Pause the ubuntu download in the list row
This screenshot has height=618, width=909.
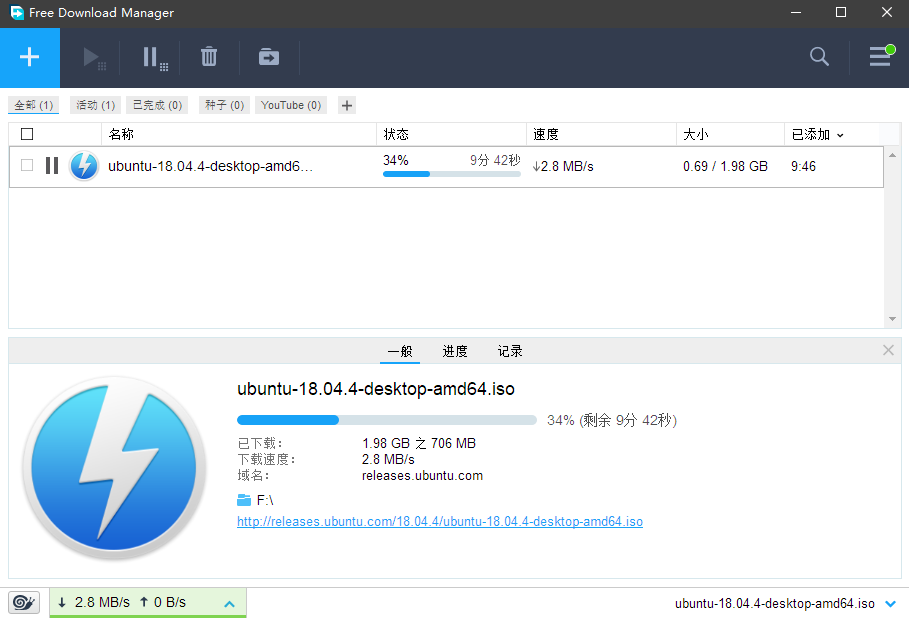52,166
